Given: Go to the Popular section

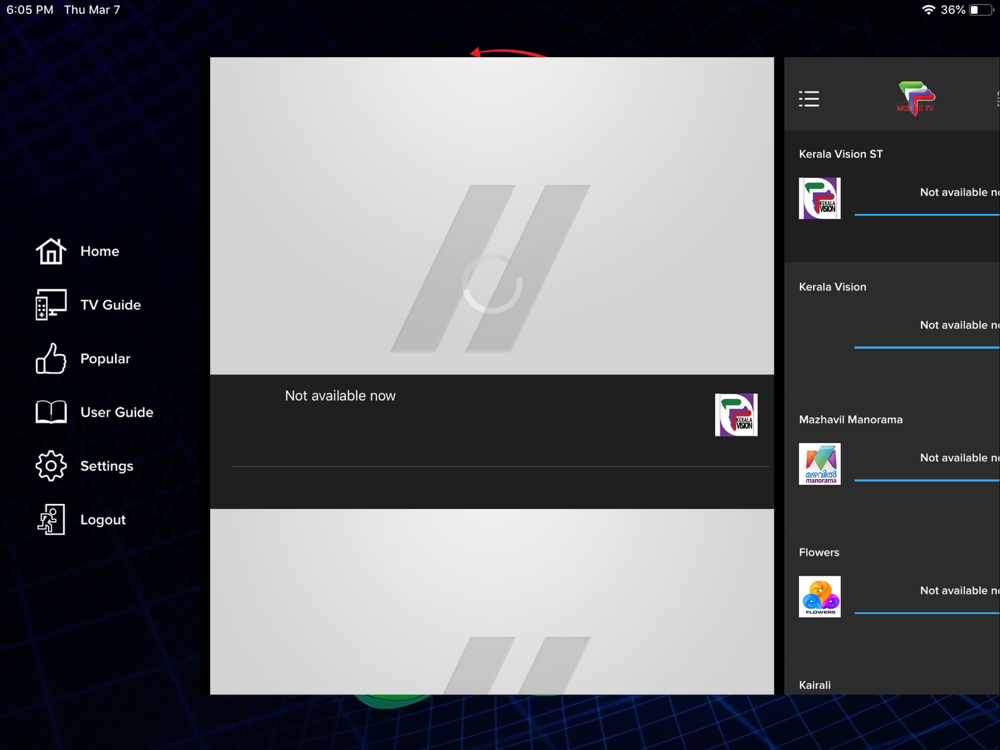Looking at the screenshot, I should pyautogui.click(x=83, y=358).
